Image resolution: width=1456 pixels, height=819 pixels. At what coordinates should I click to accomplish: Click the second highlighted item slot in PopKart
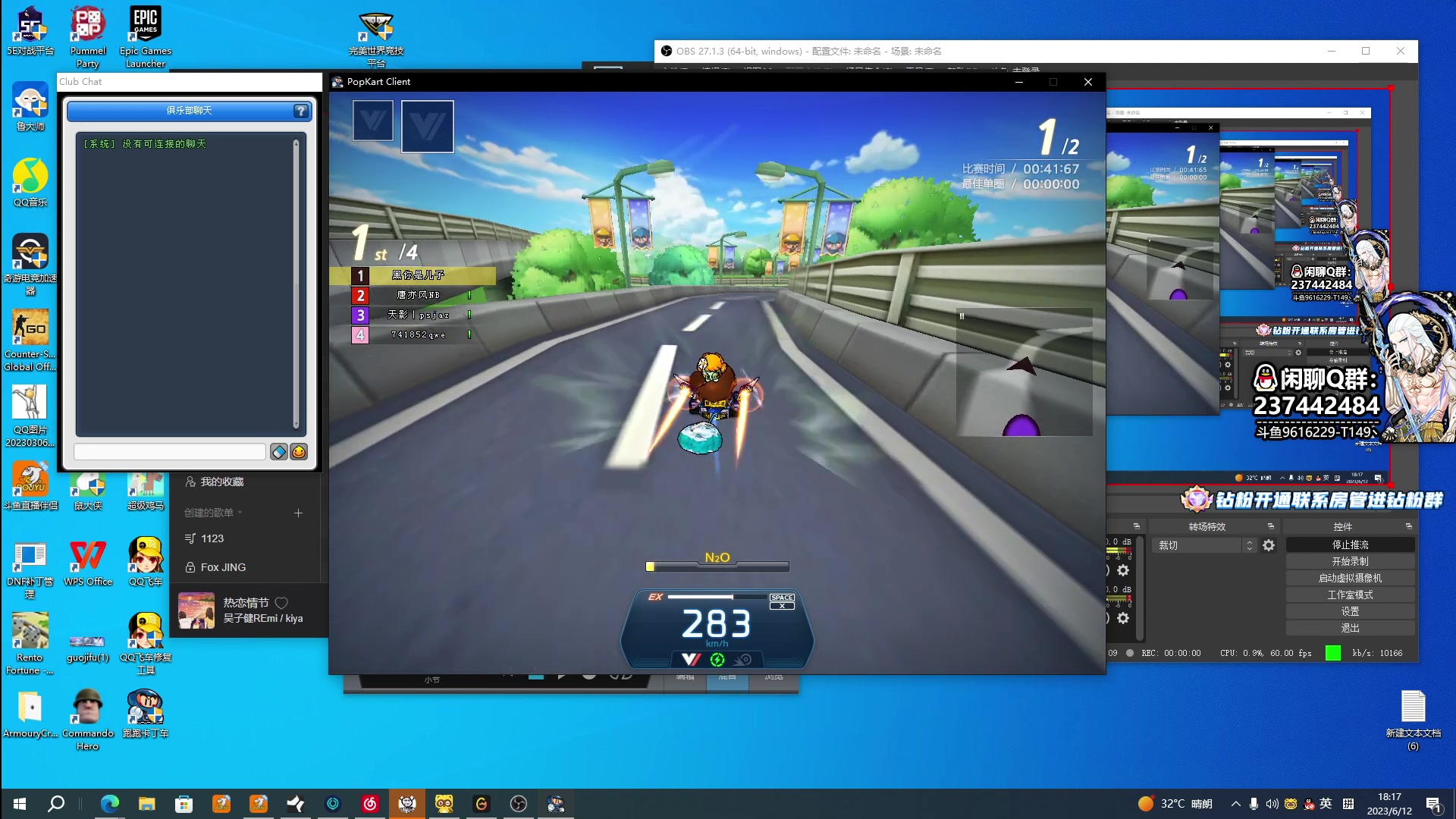[x=428, y=127]
